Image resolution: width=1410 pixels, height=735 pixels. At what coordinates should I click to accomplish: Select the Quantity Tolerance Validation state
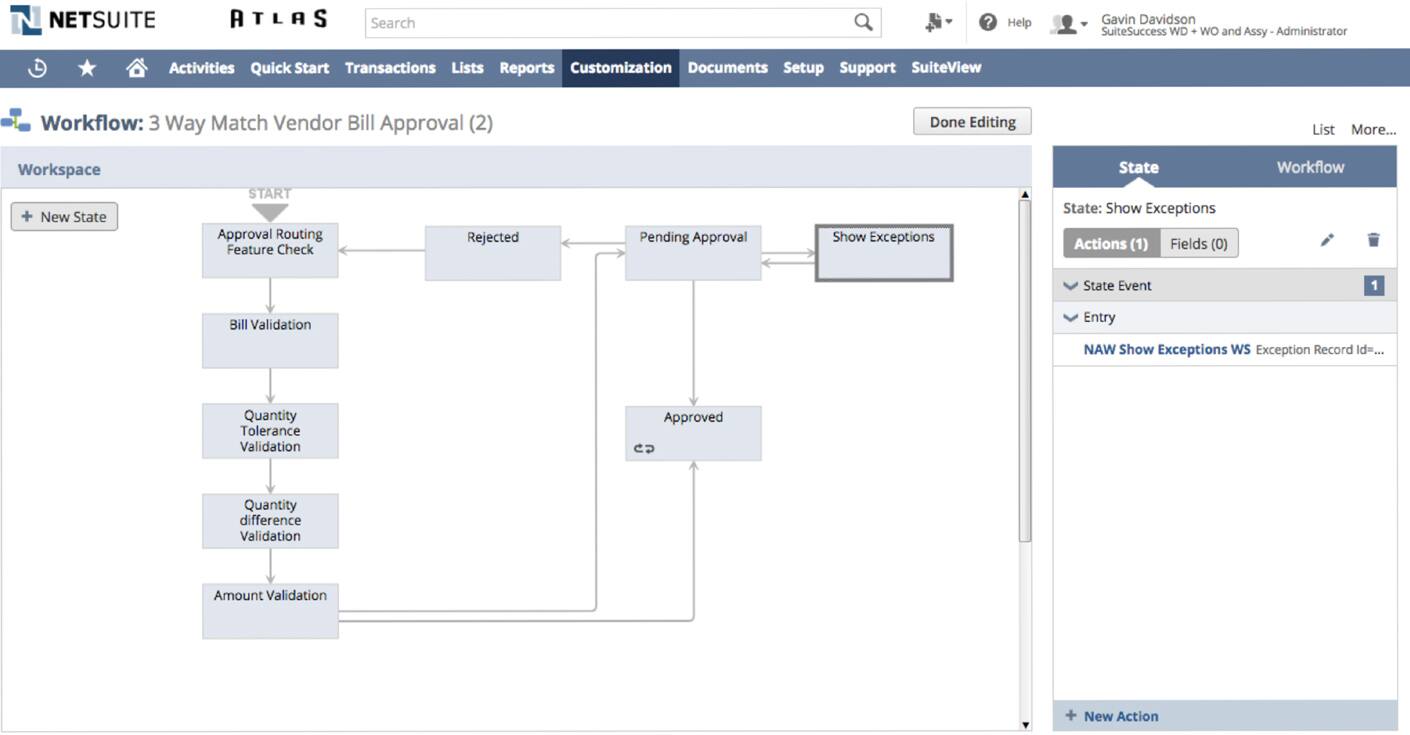[x=270, y=431]
